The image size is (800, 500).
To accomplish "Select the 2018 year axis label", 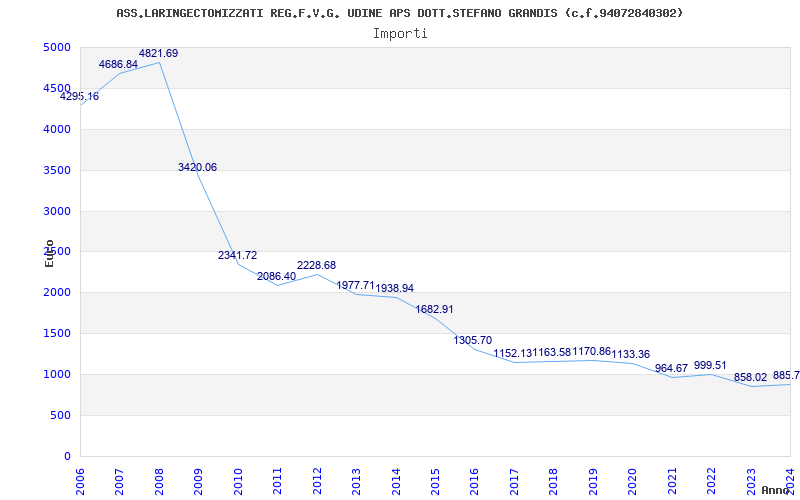I will click(554, 482).
